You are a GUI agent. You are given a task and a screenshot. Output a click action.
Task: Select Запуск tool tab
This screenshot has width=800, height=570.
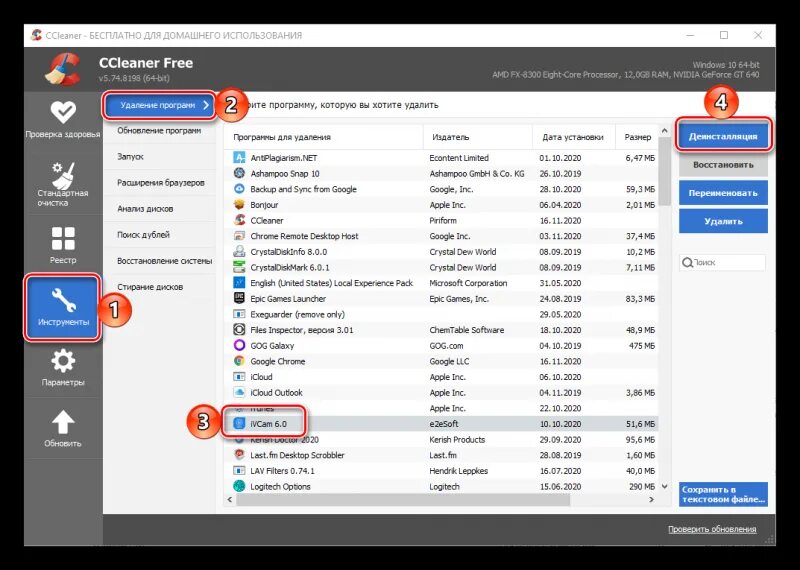click(x=159, y=157)
